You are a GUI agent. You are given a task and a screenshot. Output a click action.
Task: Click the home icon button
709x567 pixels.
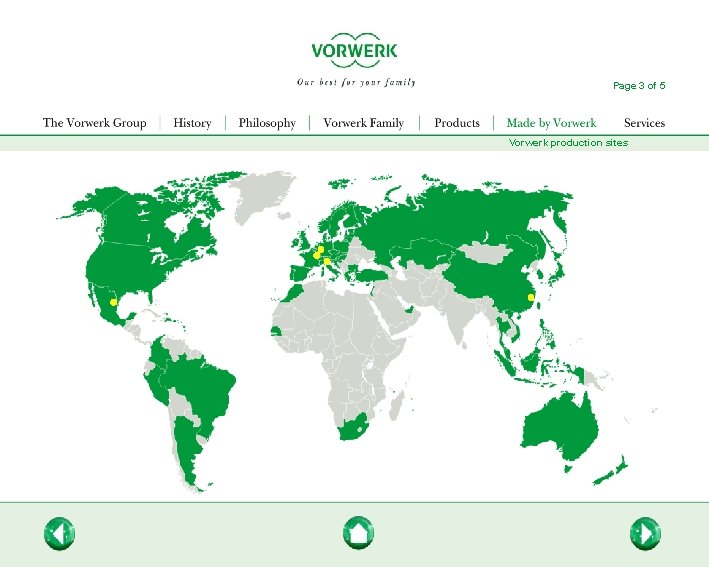click(358, 533)
